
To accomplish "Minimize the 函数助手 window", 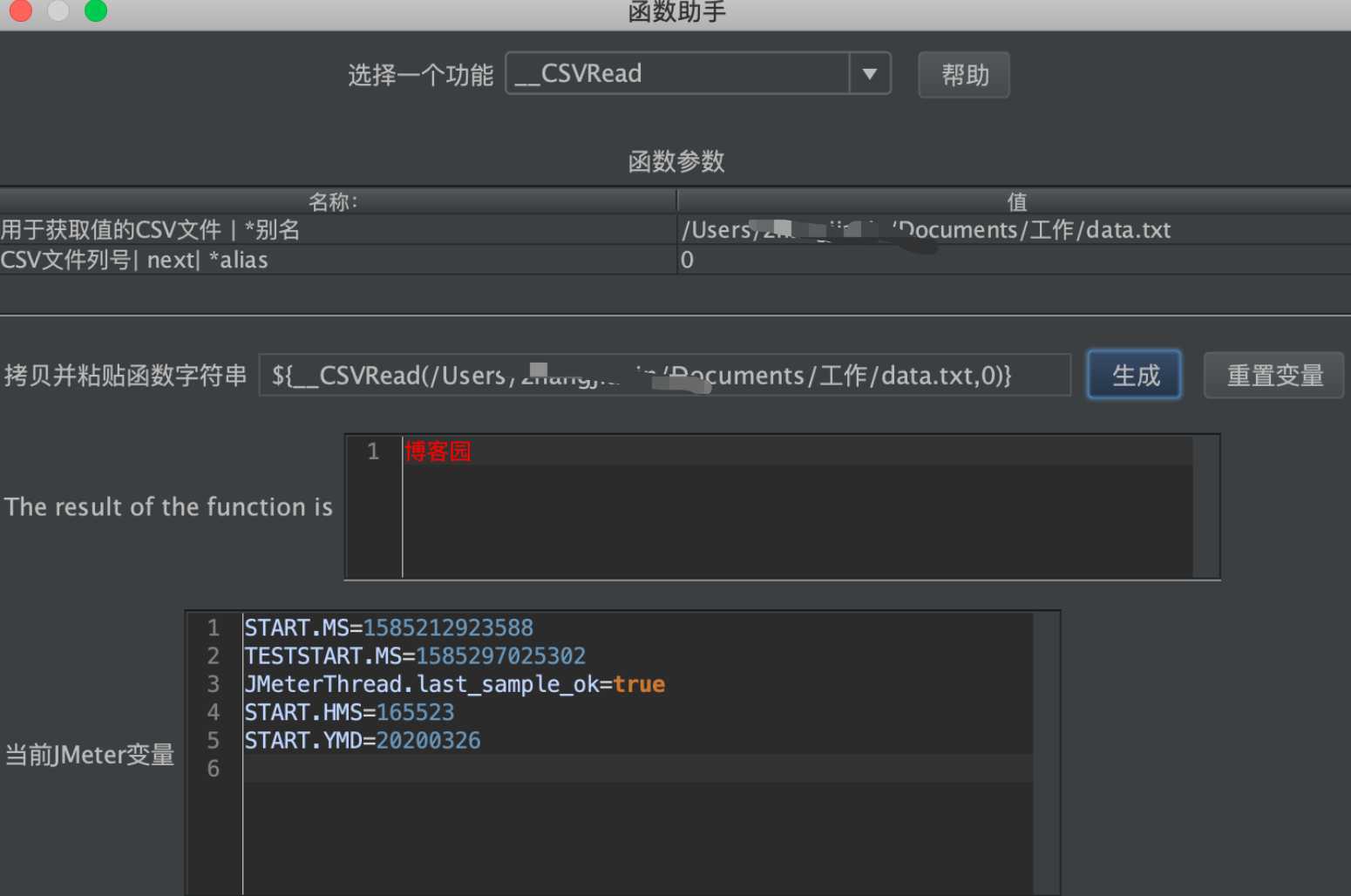I will click(x=58, y=10).
